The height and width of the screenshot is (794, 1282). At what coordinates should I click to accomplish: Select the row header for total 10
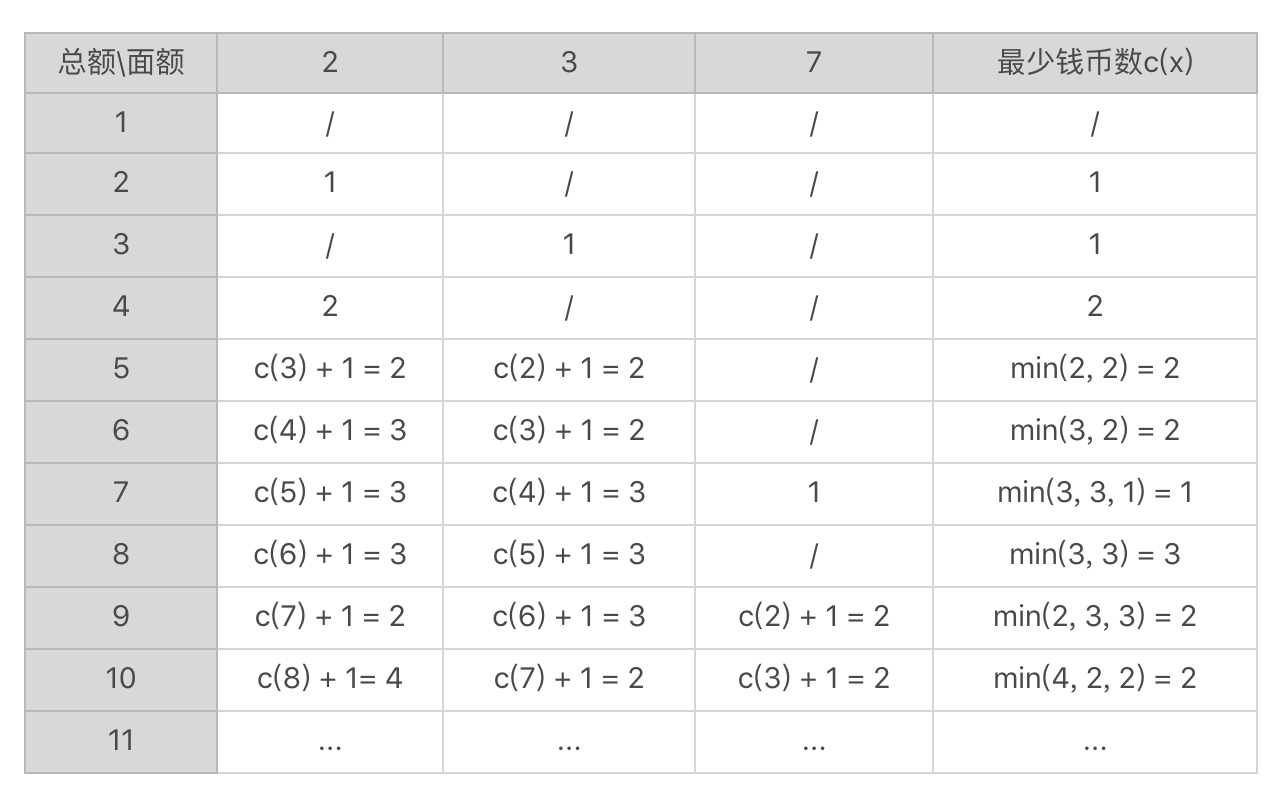click(121, 678)
